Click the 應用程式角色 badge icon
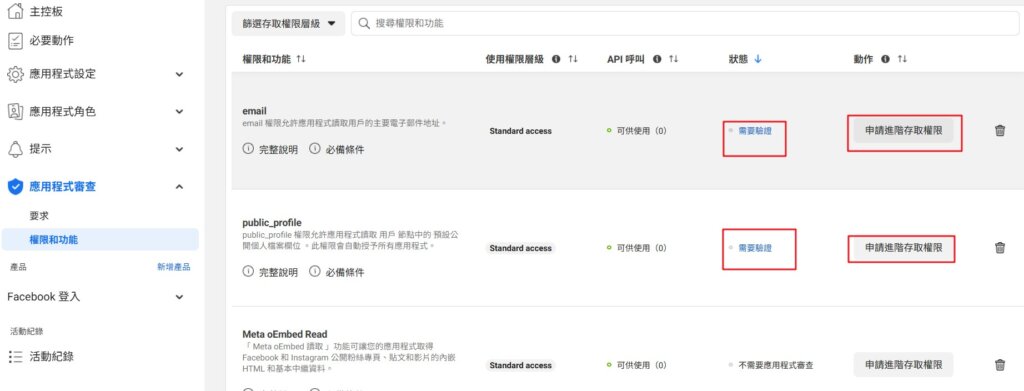The width and height of the screenshot is (1024, 391). point(15,112)
